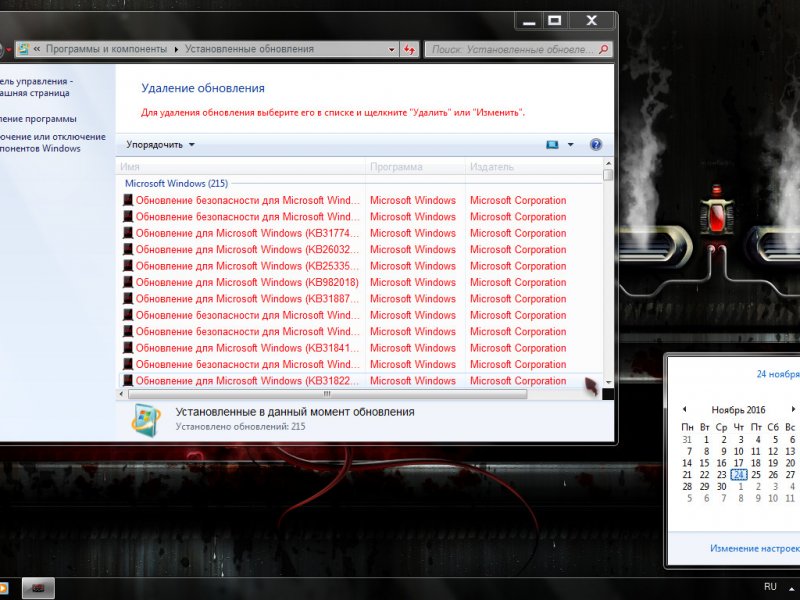
Task: Select day 31 of the previous month in calendar
Action: (x=687, y=440)
